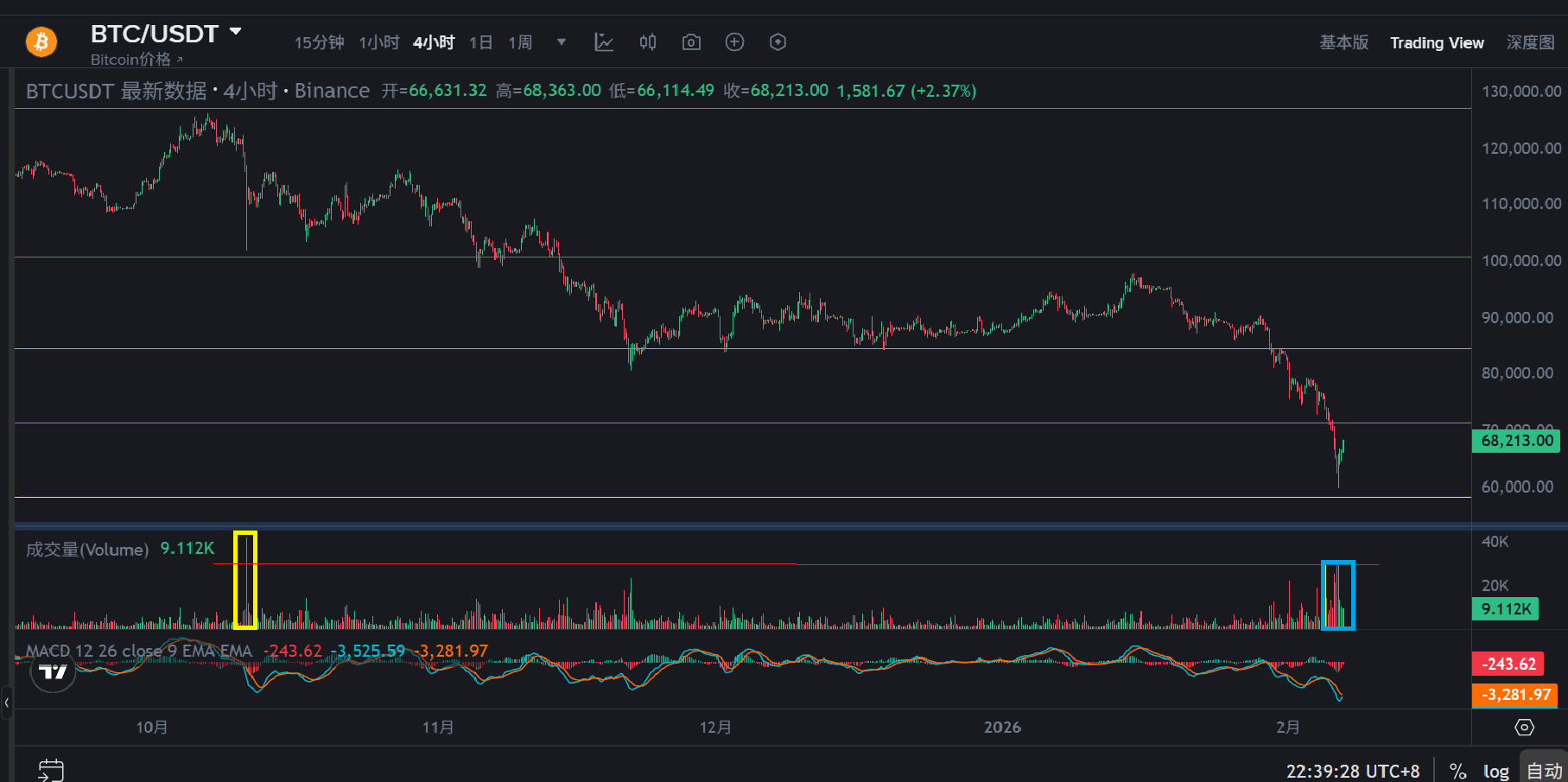Expand the left side panel chevron

[x=6, y=703]
